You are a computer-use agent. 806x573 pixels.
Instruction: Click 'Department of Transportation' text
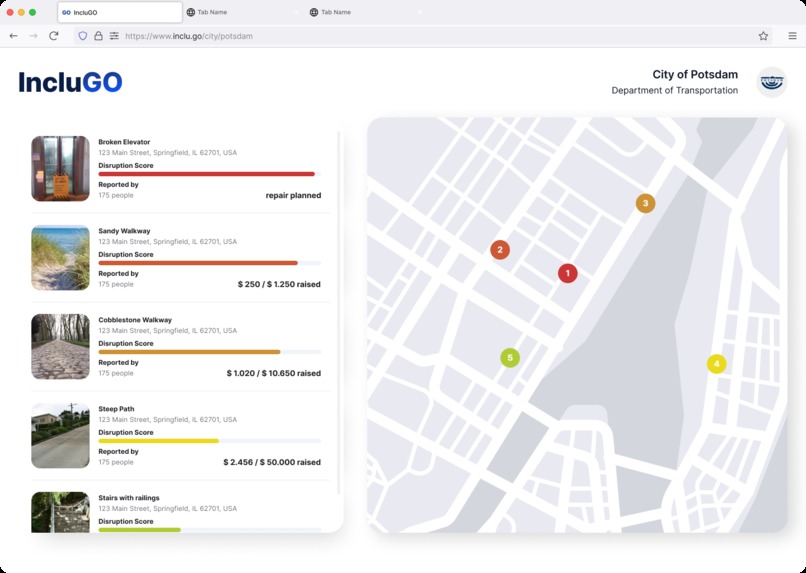tap(674, 90)
